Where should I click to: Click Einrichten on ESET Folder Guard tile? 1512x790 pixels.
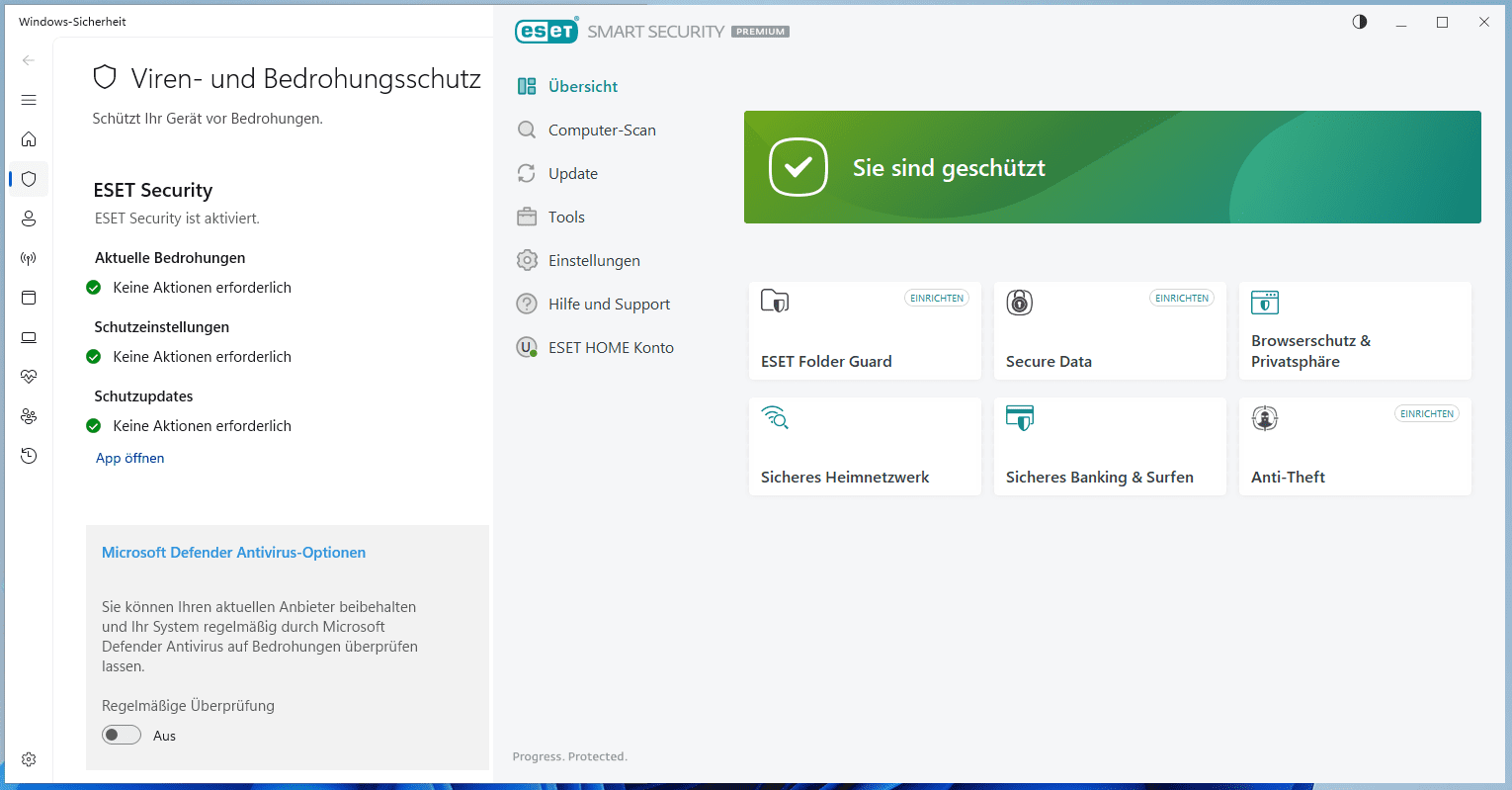coord(936,298)
